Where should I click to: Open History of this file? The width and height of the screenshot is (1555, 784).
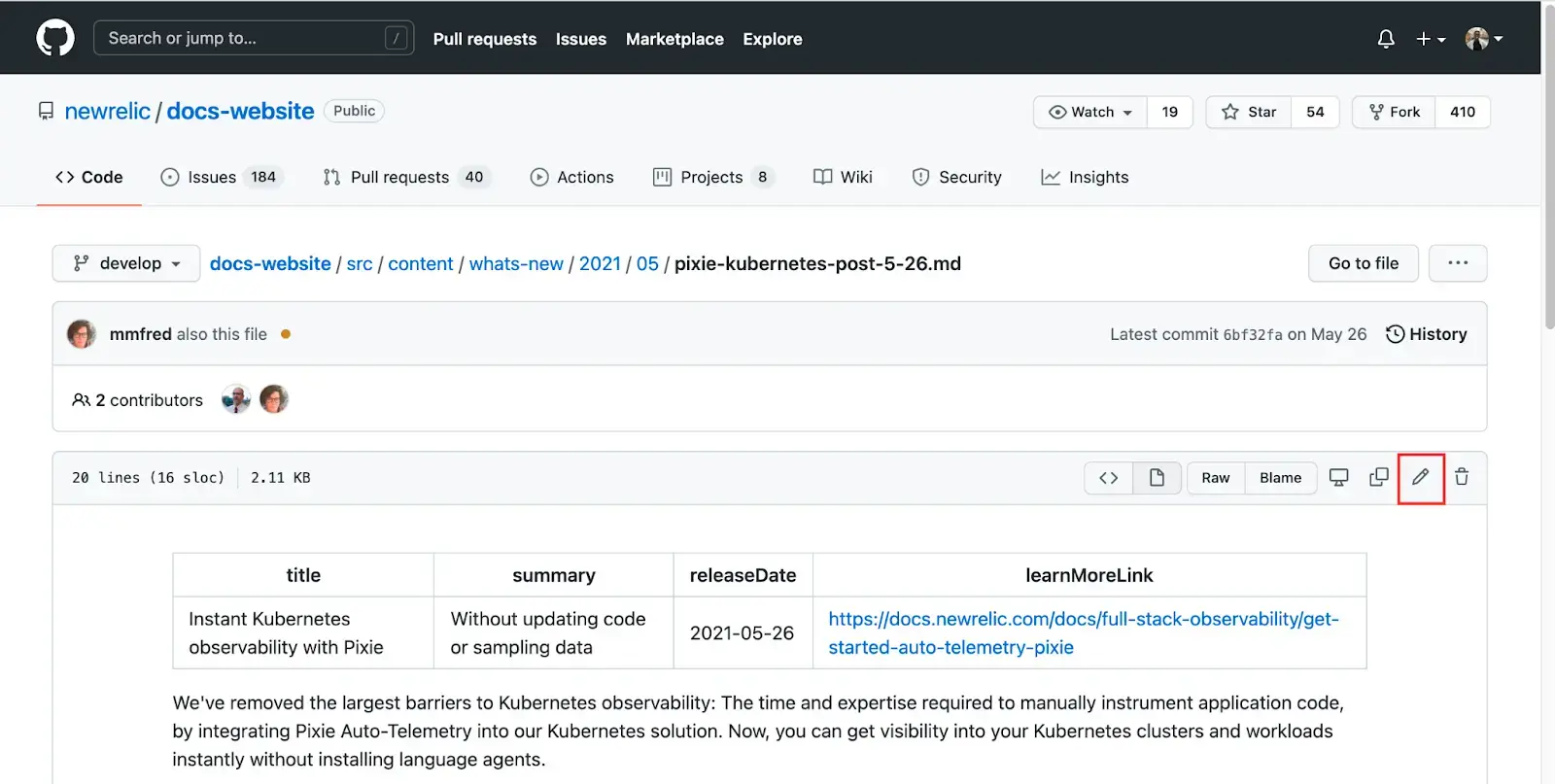[x=1426, y=334]
